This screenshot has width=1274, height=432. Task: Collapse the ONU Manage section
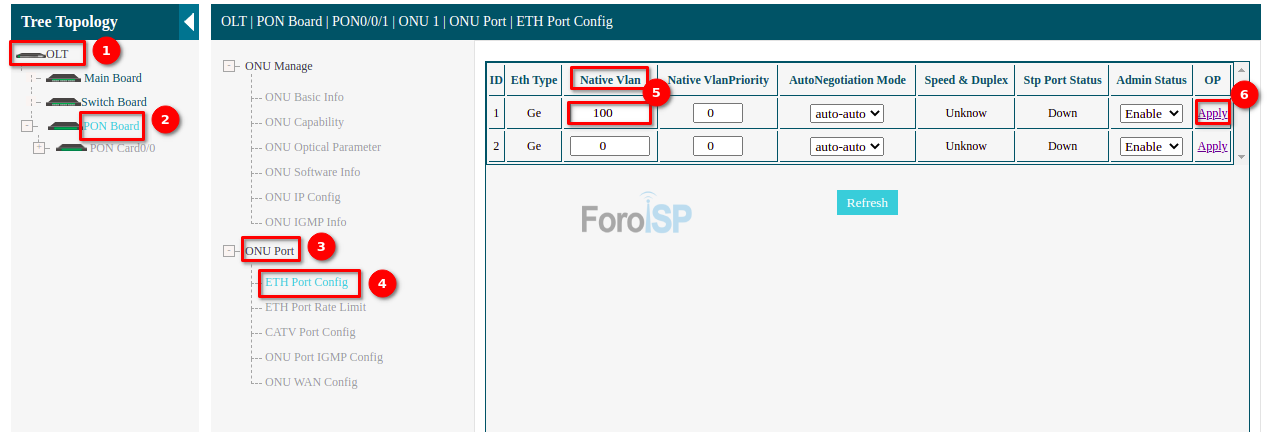(x=230, y=66)
